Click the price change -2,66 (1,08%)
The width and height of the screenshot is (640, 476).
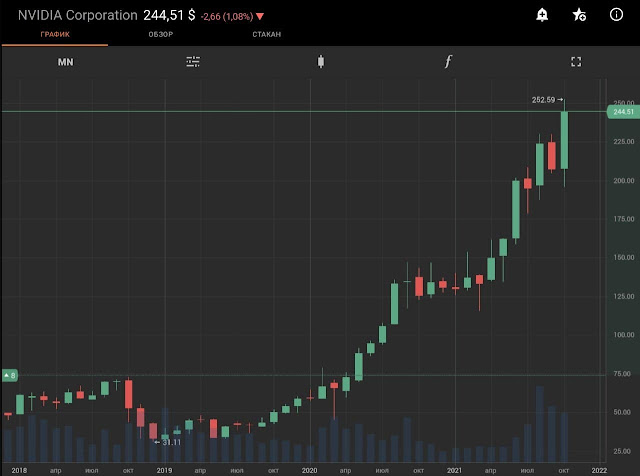click(x=227, y=17)
